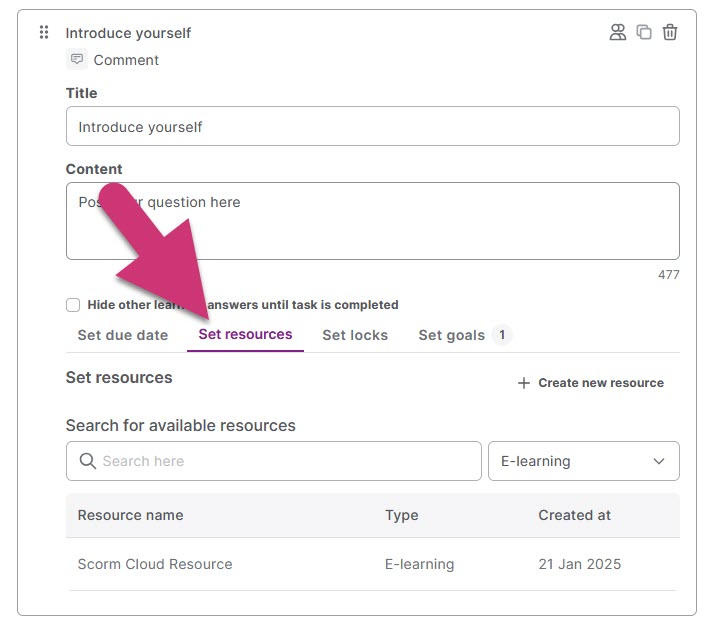Select the Scorm Cloud Resource row
The width and height of the screenshot is (710, 635).
155,564
